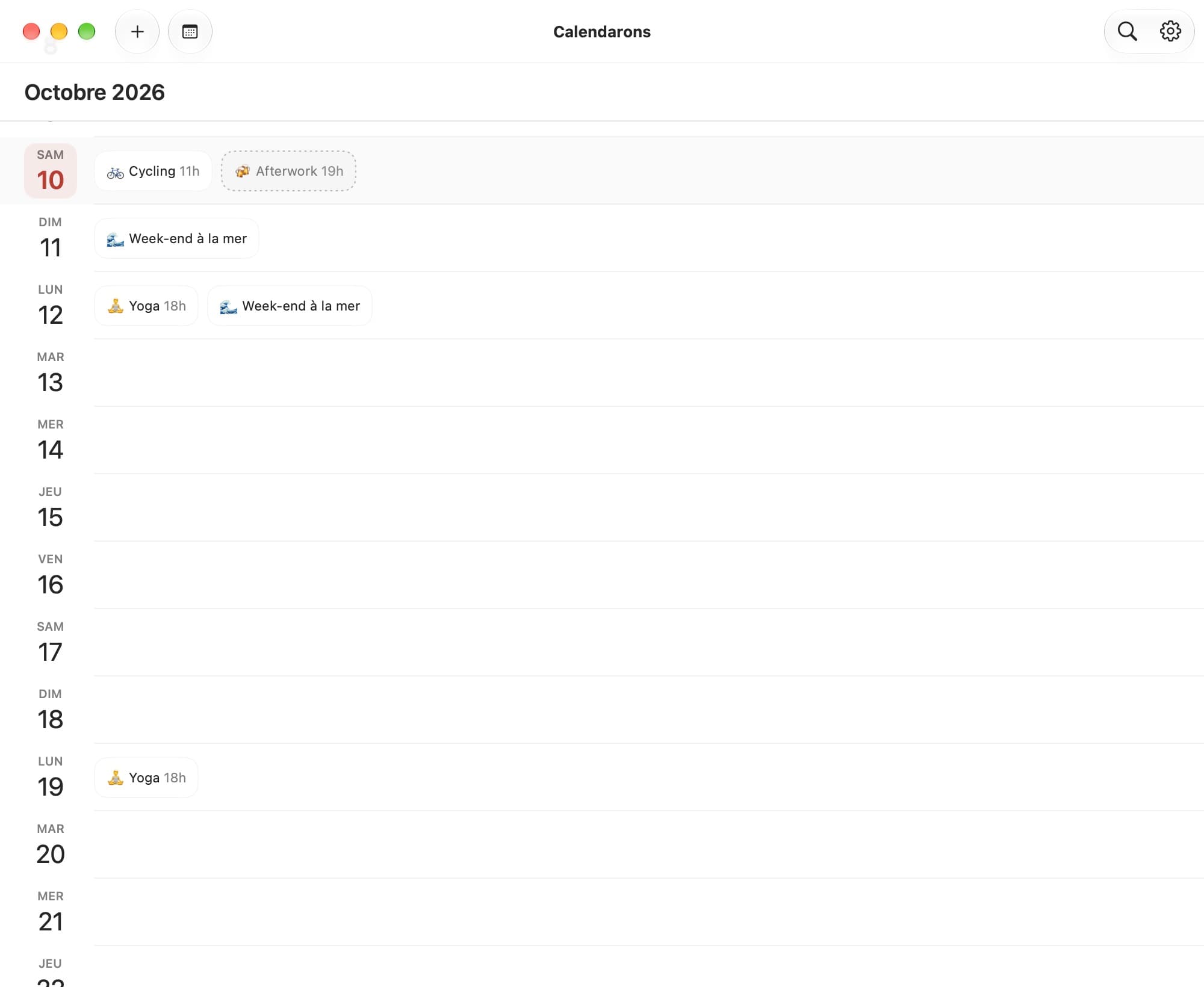The width and height of the screenshot is (1204, 987).
Task: Open the Yoga 18h event on Monday 12
Action: (146, 306)
